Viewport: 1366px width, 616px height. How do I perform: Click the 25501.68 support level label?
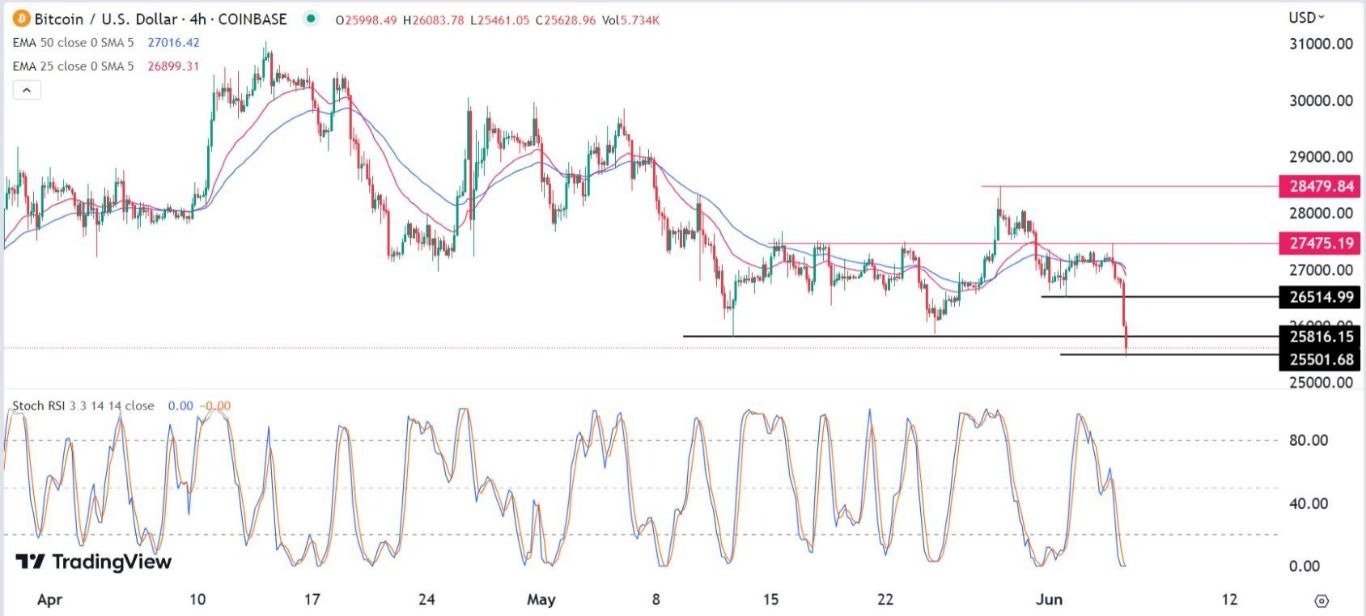pos(1319,359)
